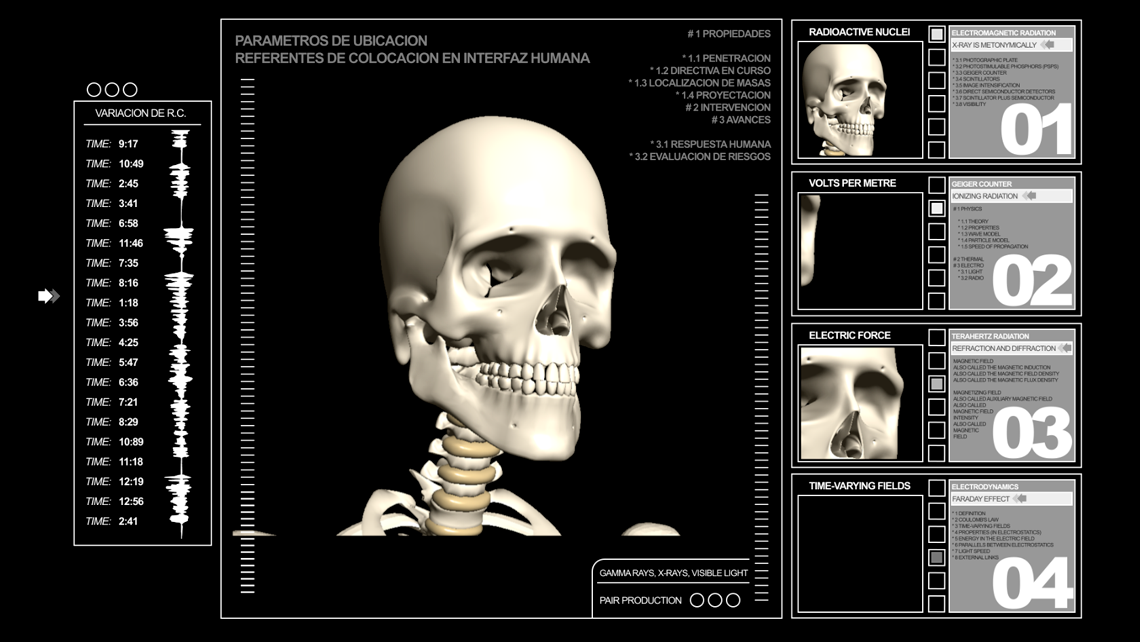Toggle the gray checkbox in Electric Force panel
Image resolution: width=1140 pixels, height=642 pixels.
(x=936, y=383)
